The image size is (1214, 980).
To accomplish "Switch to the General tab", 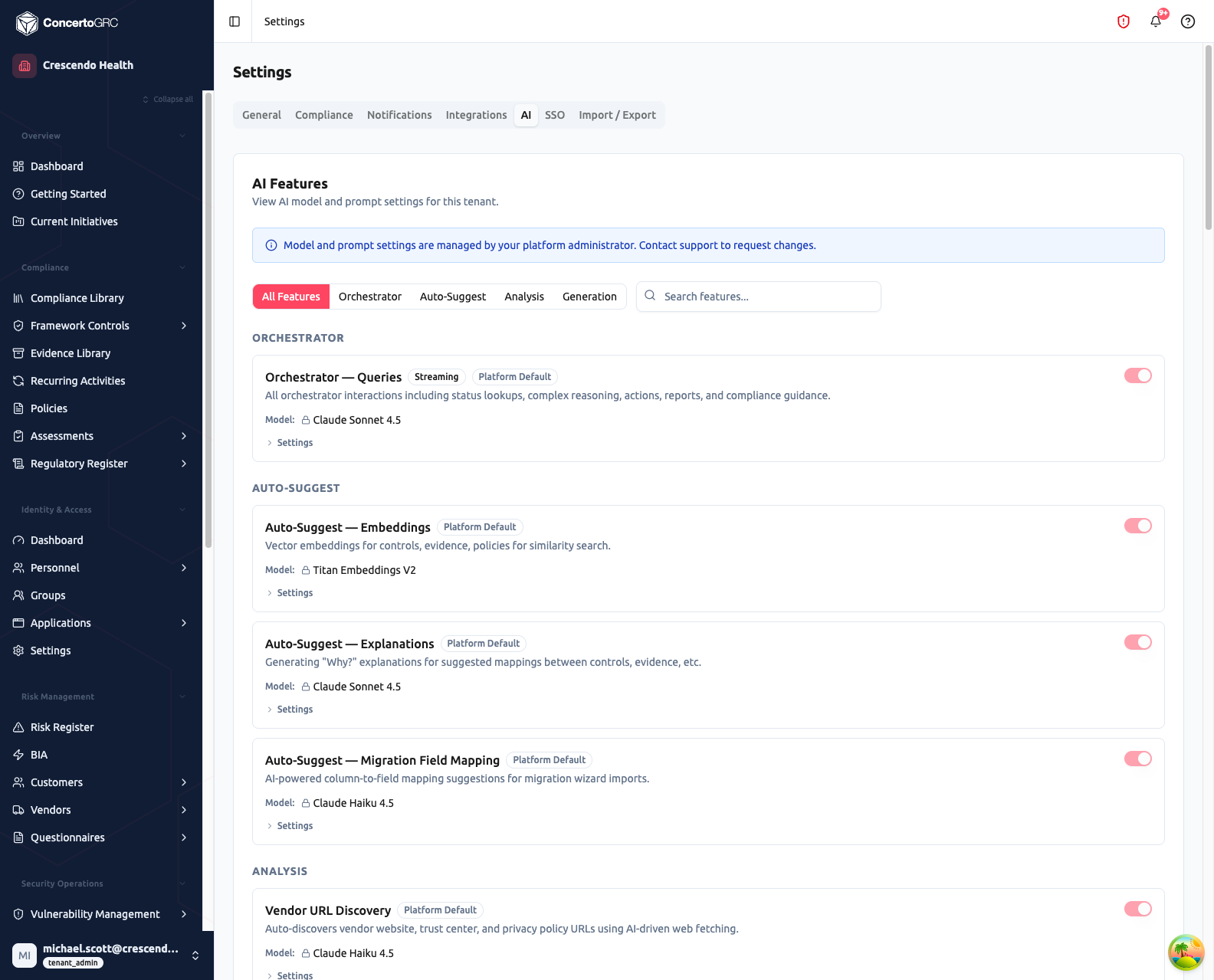I will click(x=261, y=115).
